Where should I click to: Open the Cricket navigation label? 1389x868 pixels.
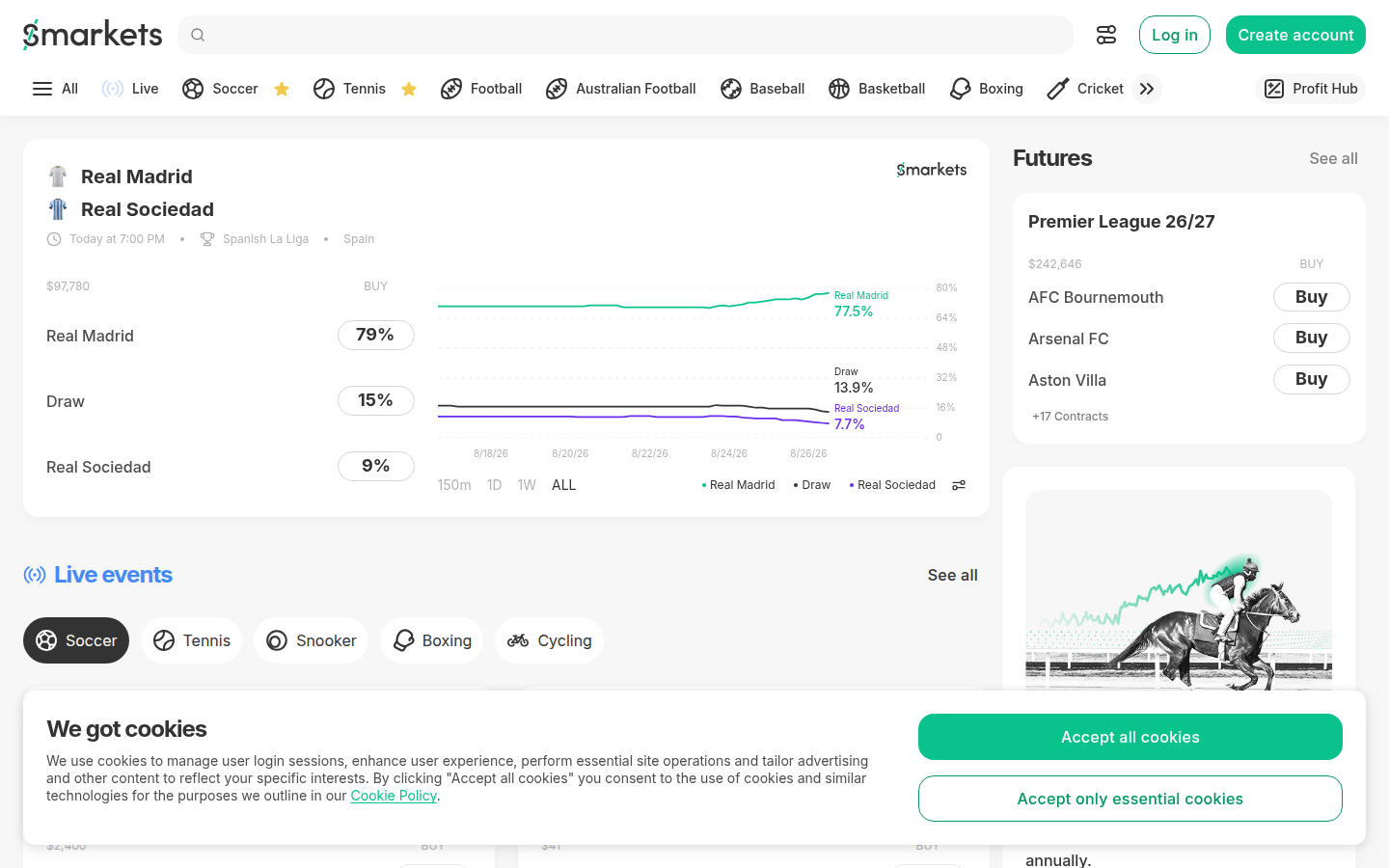tap(1100, 89)
